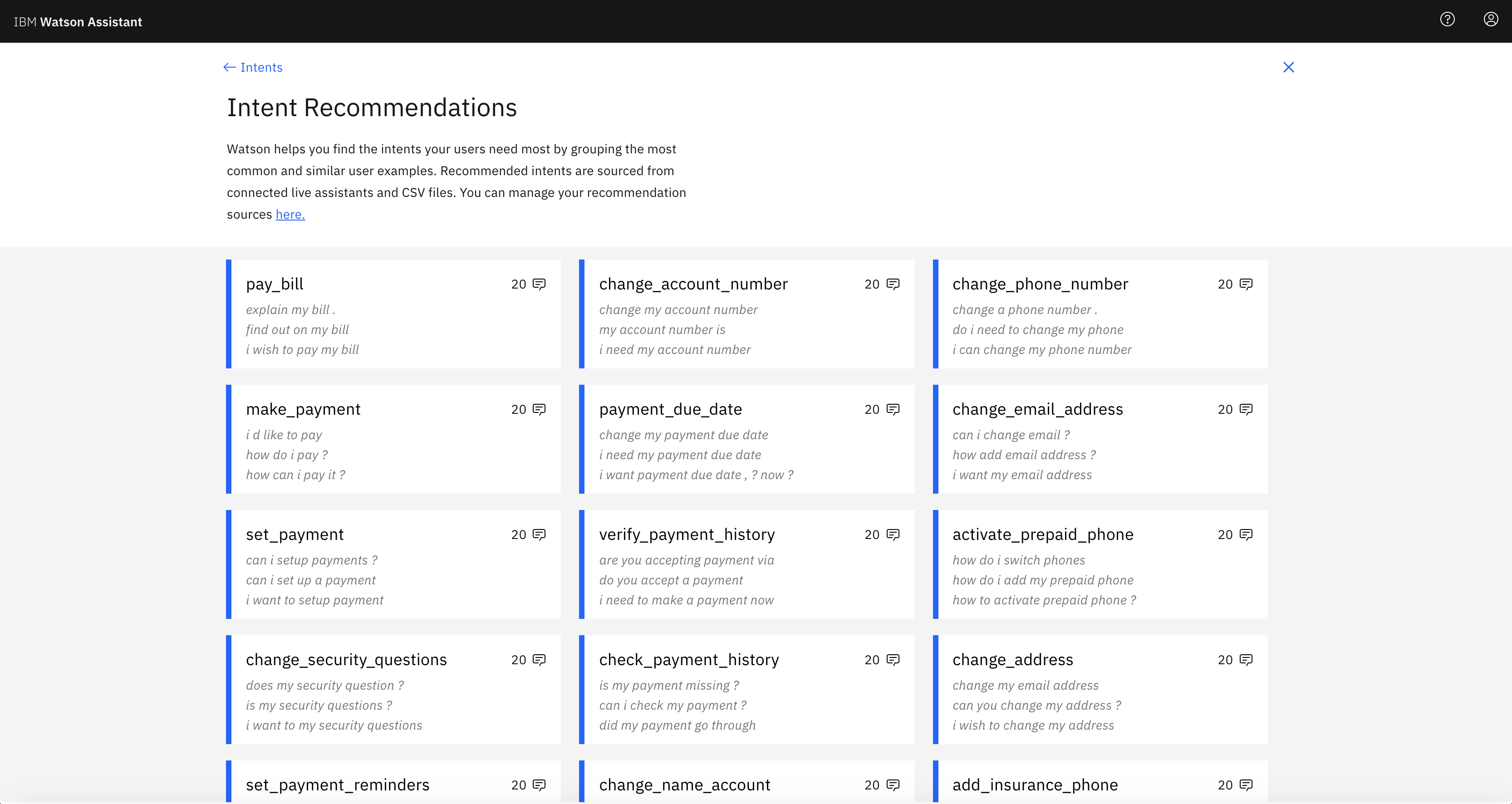Select the verify_payment_history intent card
The height and width of the screenshot is (804, 1512).
point(746,564)
